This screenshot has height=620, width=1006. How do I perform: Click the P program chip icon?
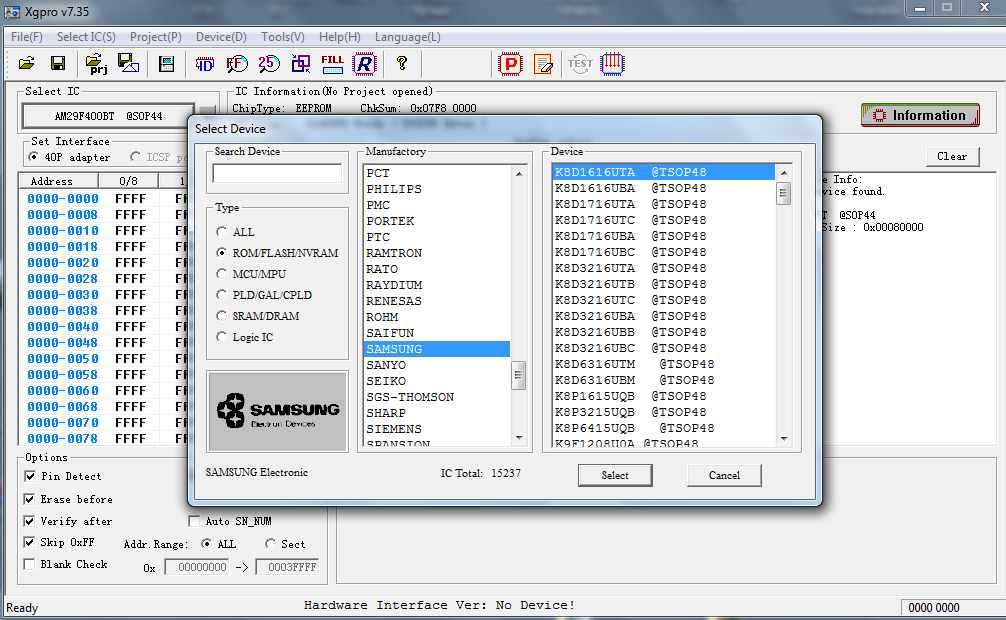pos(511,64)
